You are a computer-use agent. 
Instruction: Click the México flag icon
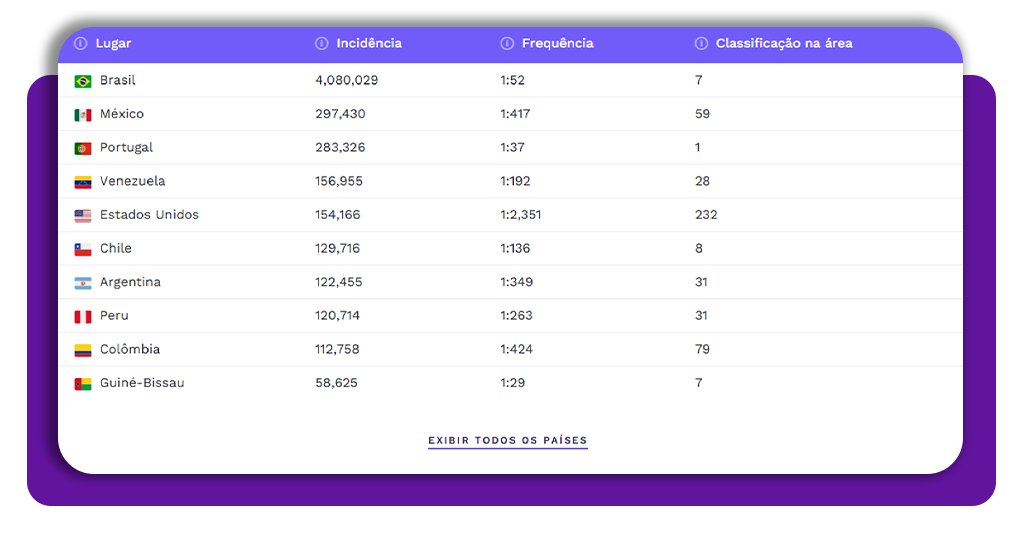point(83,115)
